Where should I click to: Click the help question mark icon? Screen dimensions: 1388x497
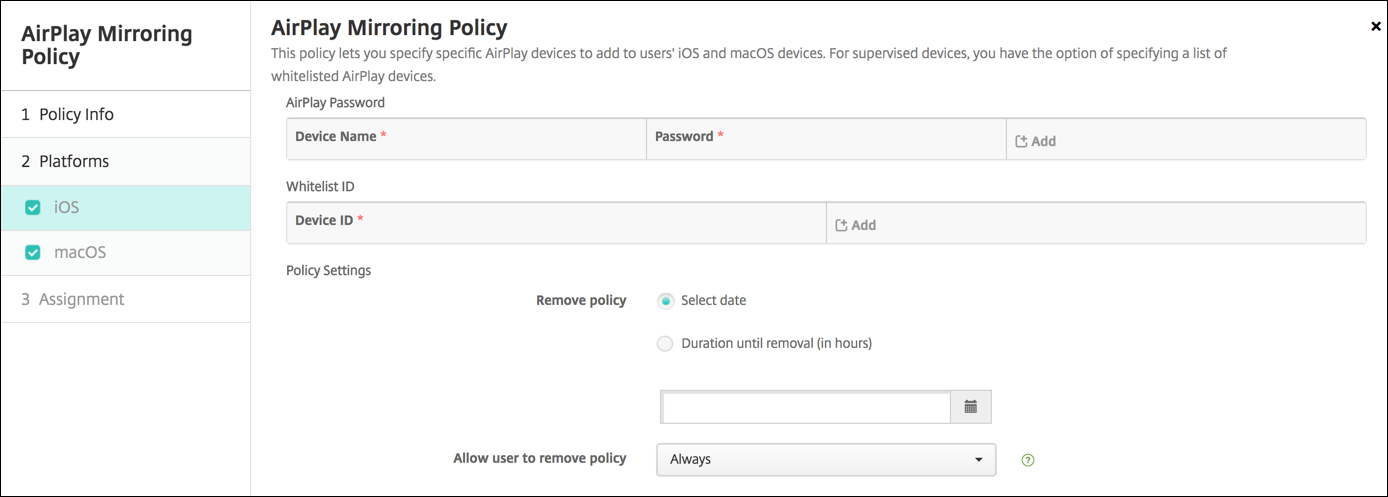point(1027,460)
